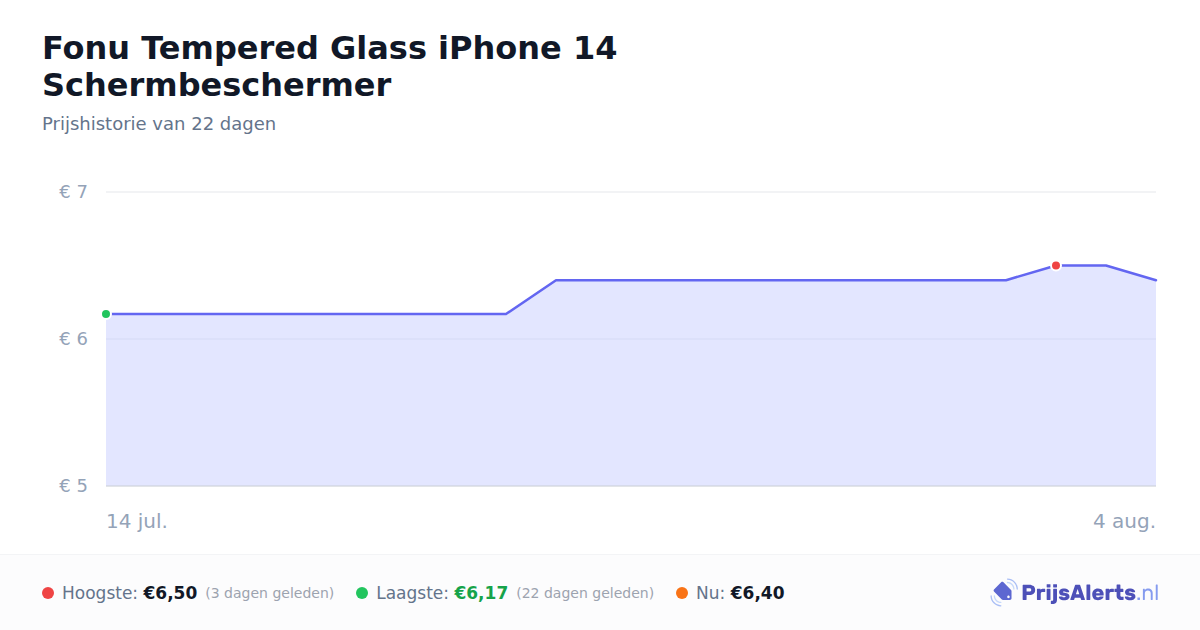The image size is (1200, 630).
Task: Click the product title Fonu Tempered Glass
Action: [330, 66]
